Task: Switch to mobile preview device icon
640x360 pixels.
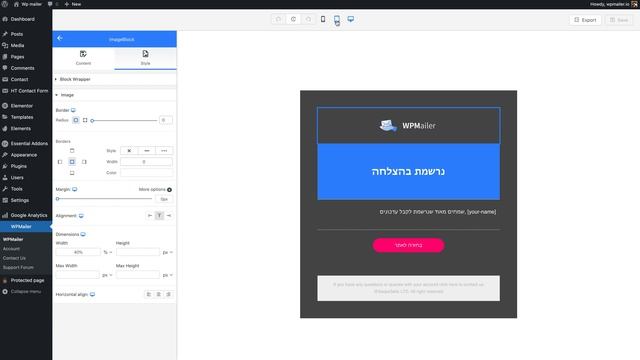Action: [x=323, y=19]
